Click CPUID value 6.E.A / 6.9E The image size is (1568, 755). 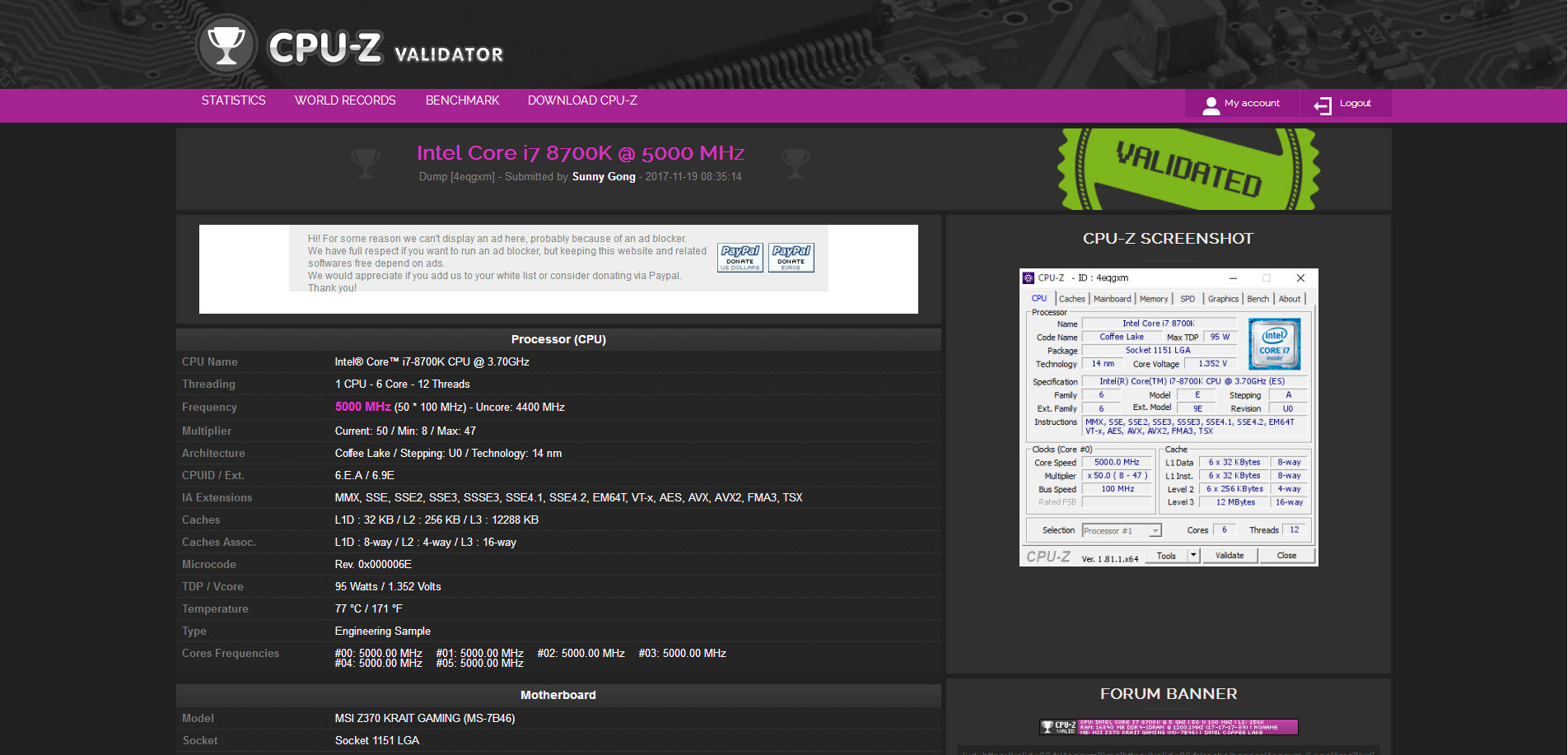coord(364,475)
